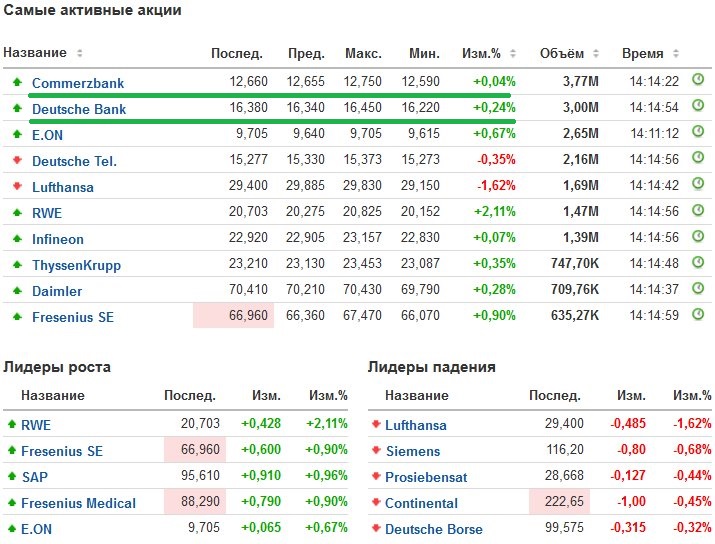The height and width of the screenshot is (544, 715).
Task: Click SAP price 95,610
Action: [x=200, y=475]
